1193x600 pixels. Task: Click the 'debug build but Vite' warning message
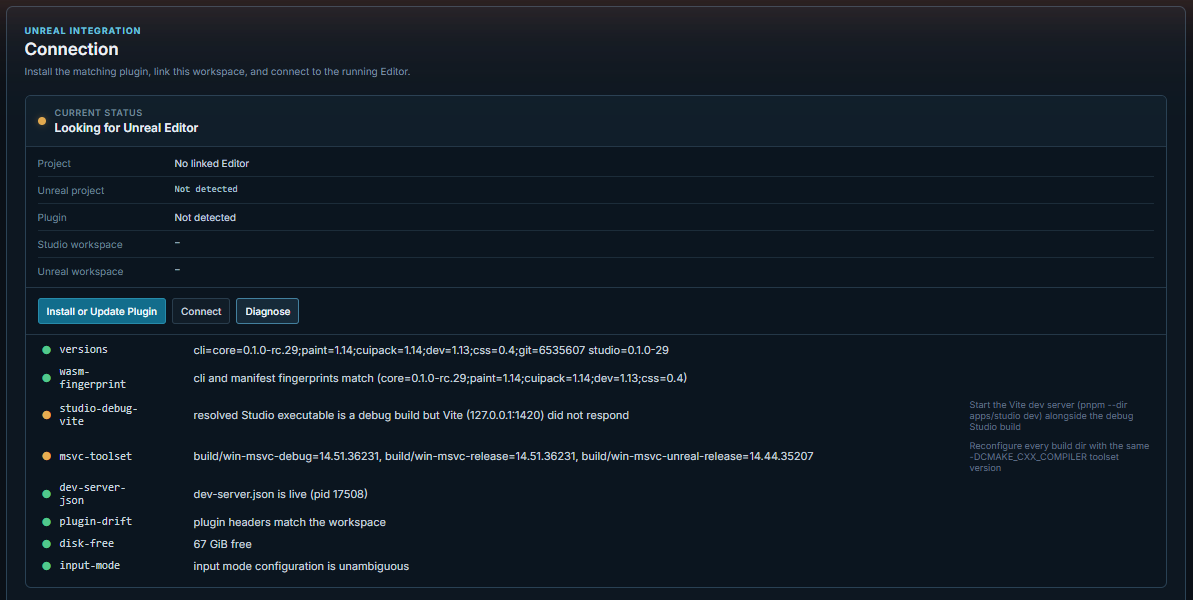click(x=411, y=415)
